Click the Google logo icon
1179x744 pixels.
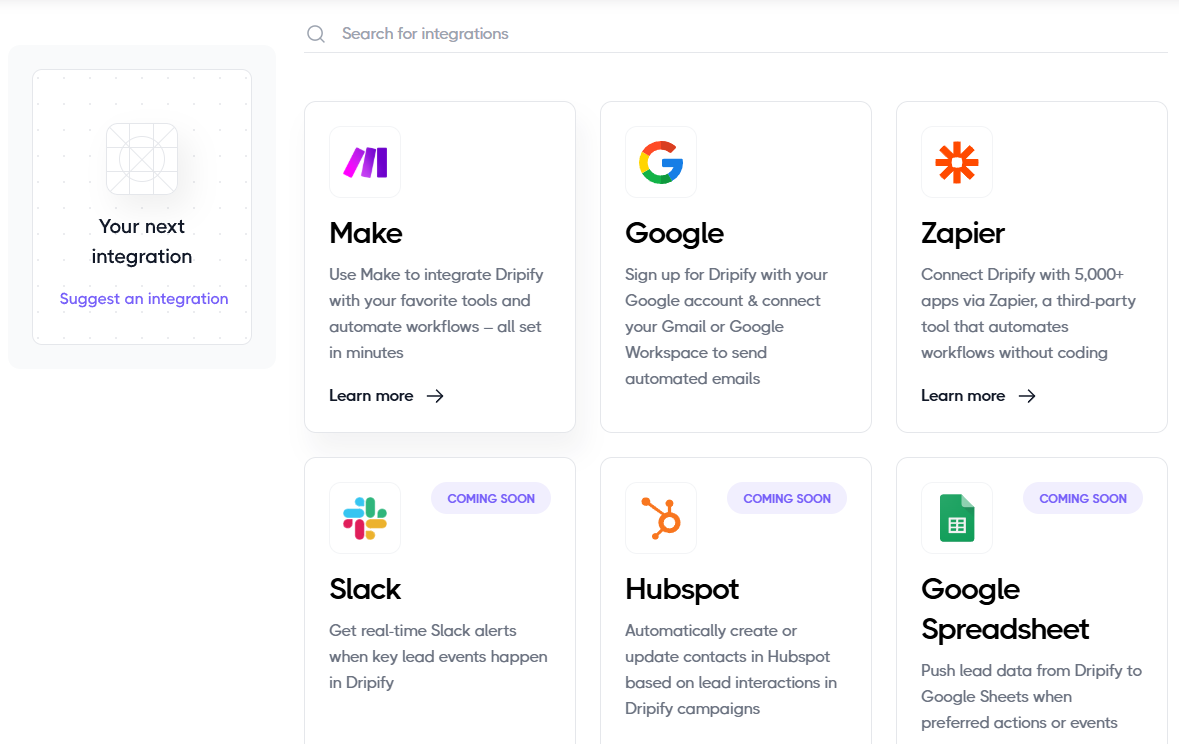point(661,162)
